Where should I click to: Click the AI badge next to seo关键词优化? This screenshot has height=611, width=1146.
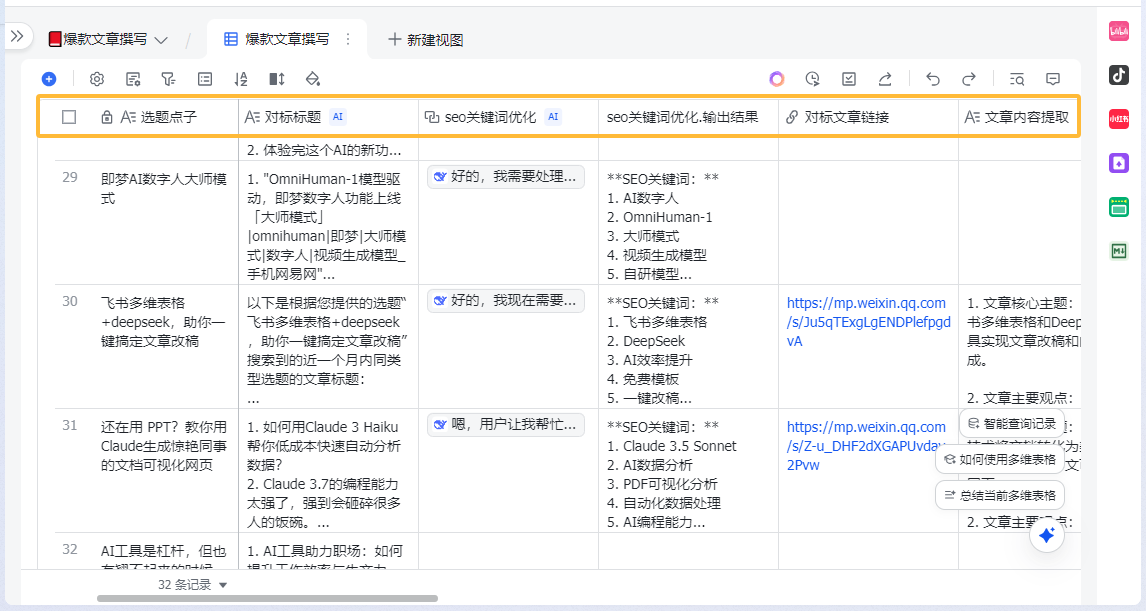click(553, 116)
